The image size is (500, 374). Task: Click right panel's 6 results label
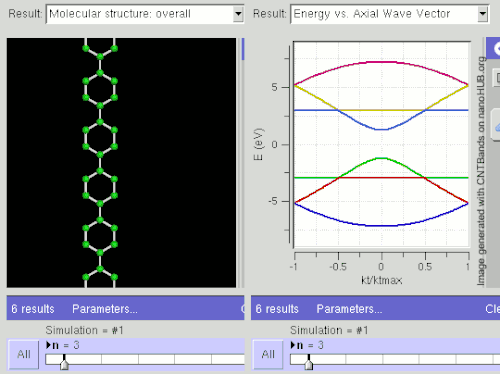277,309
